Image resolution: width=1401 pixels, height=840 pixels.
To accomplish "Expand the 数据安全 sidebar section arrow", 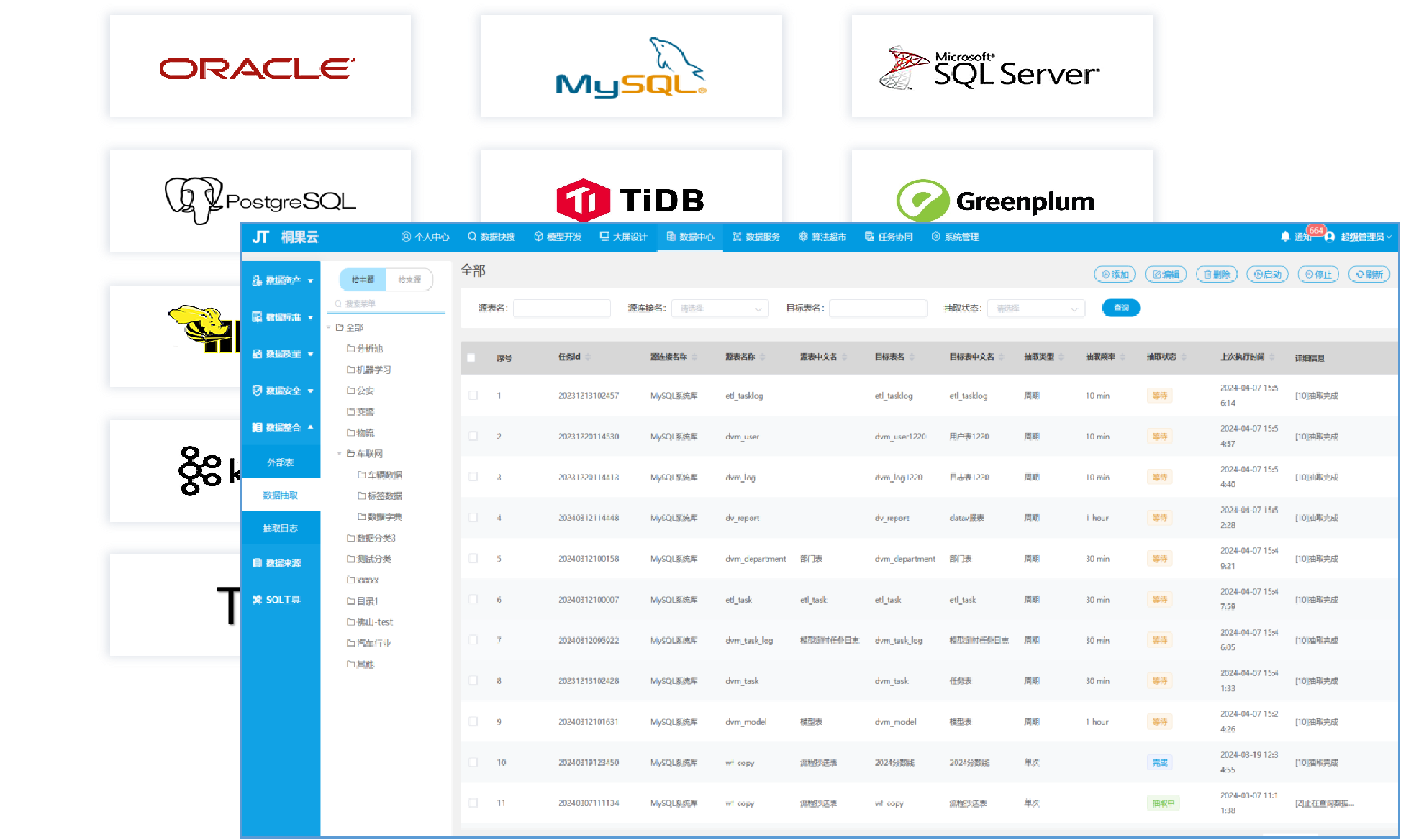I will point(311,391).
